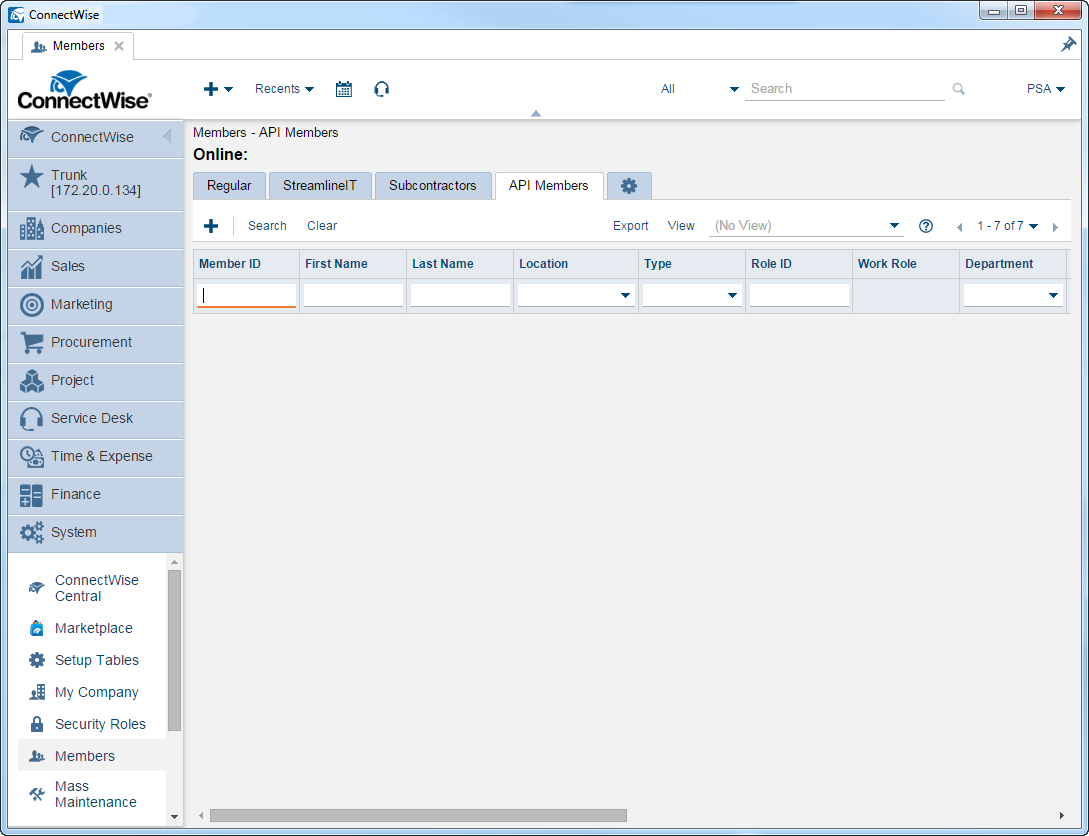Switch to the Regular members tab
The image size is (1089, 836).
229,186
